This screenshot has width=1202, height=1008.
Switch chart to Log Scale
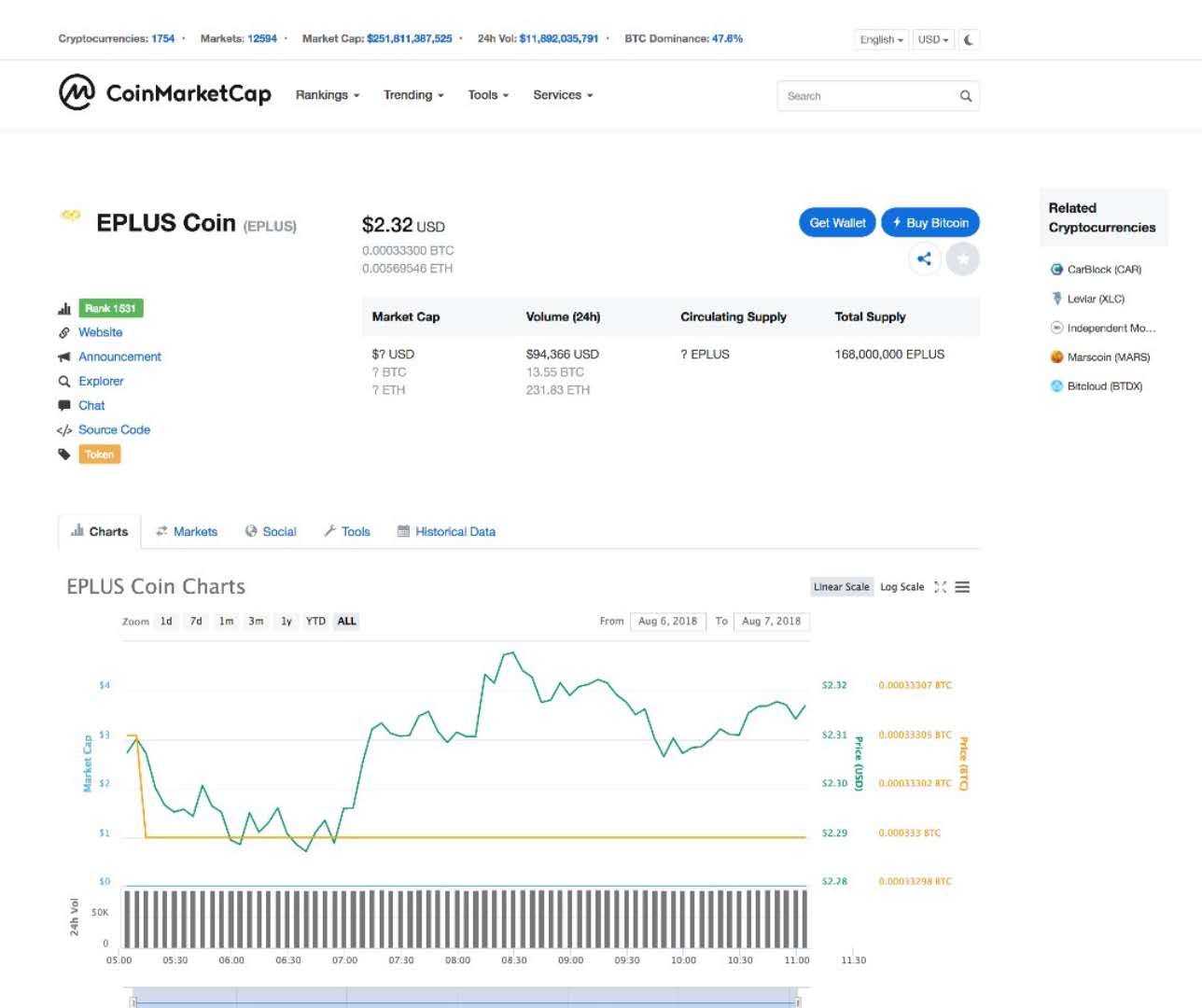point(901,587)
